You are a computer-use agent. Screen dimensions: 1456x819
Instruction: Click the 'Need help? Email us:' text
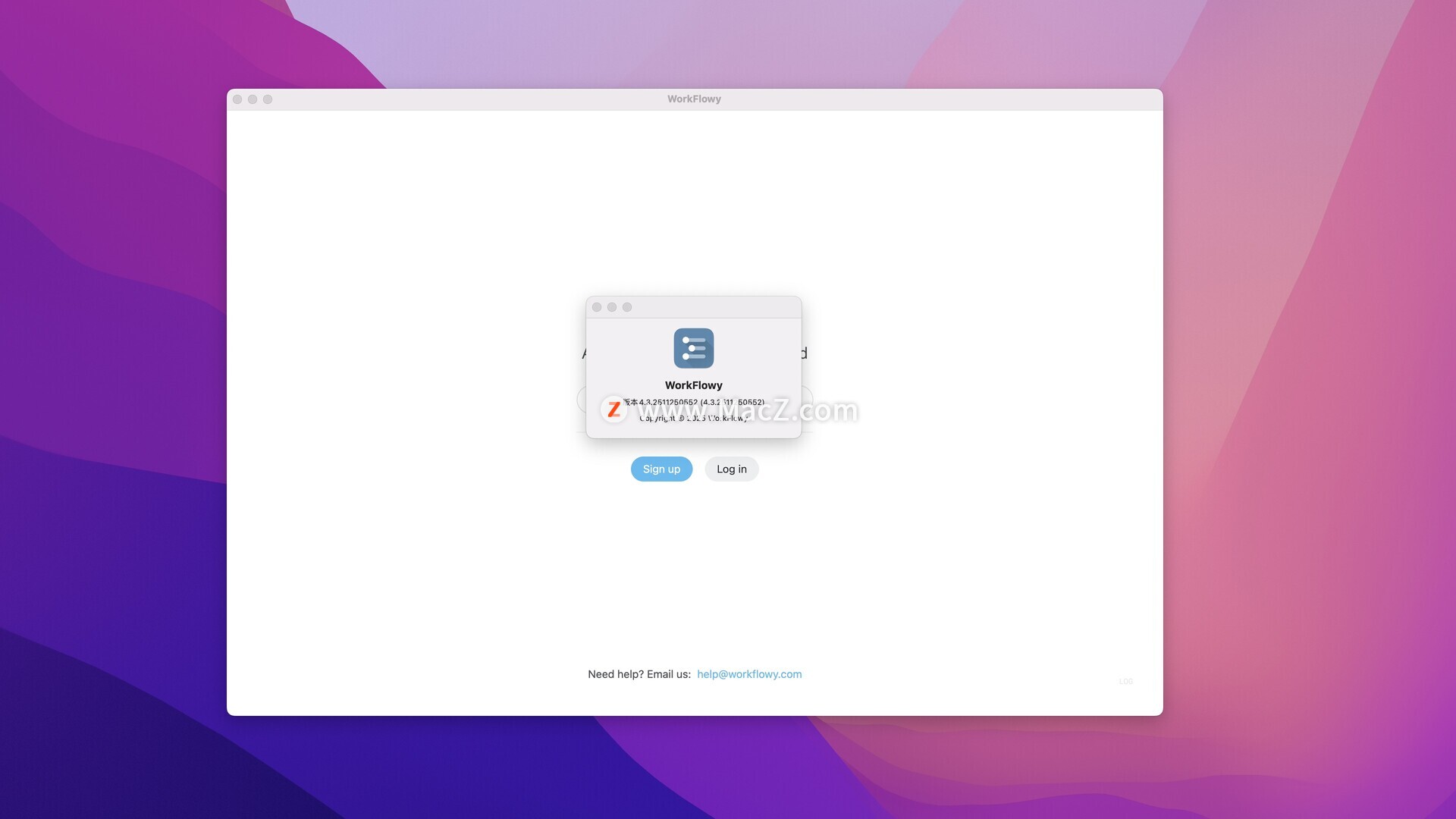pyautogui.click(x=639, y=674)
